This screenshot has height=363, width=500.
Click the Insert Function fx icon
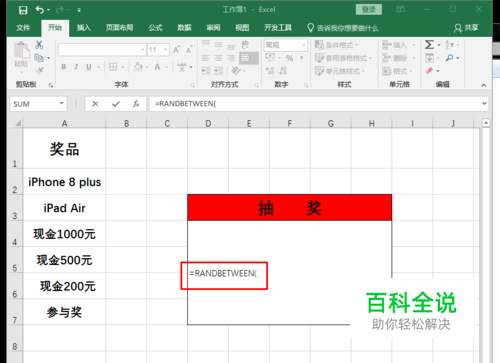(x=136, y=104)
